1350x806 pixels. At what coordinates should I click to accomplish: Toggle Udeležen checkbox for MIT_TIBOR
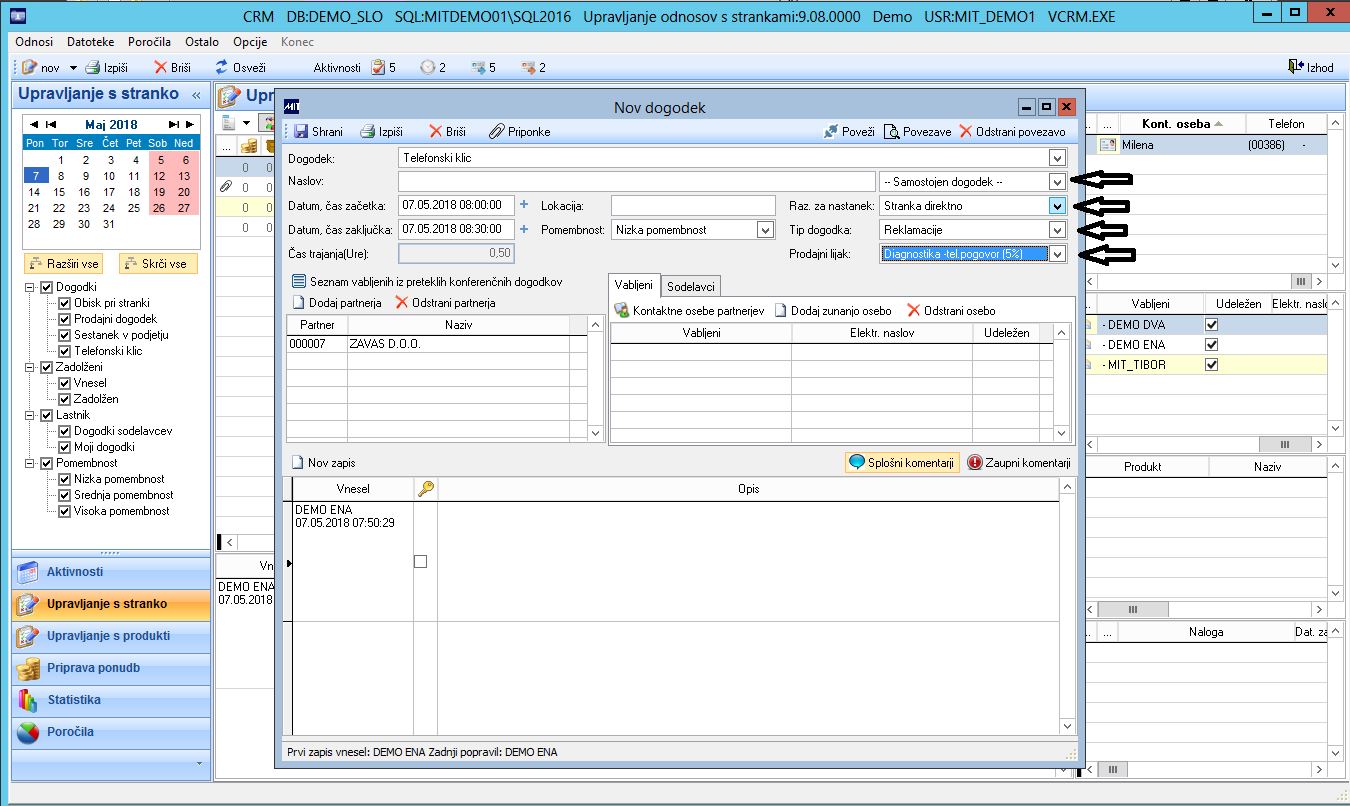(1212, 365)
